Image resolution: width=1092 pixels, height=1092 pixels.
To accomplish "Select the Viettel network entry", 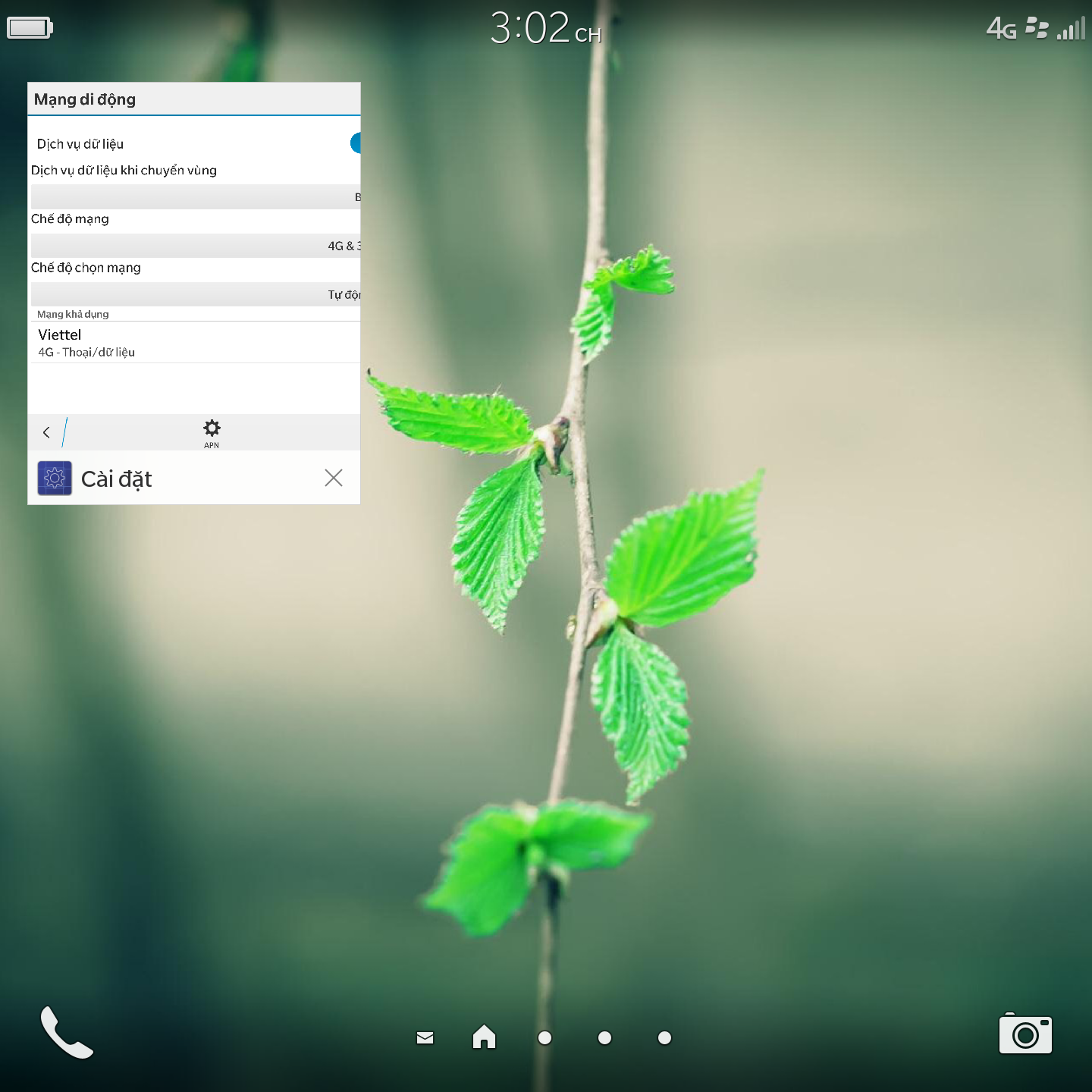I will (x=193, y=343).
